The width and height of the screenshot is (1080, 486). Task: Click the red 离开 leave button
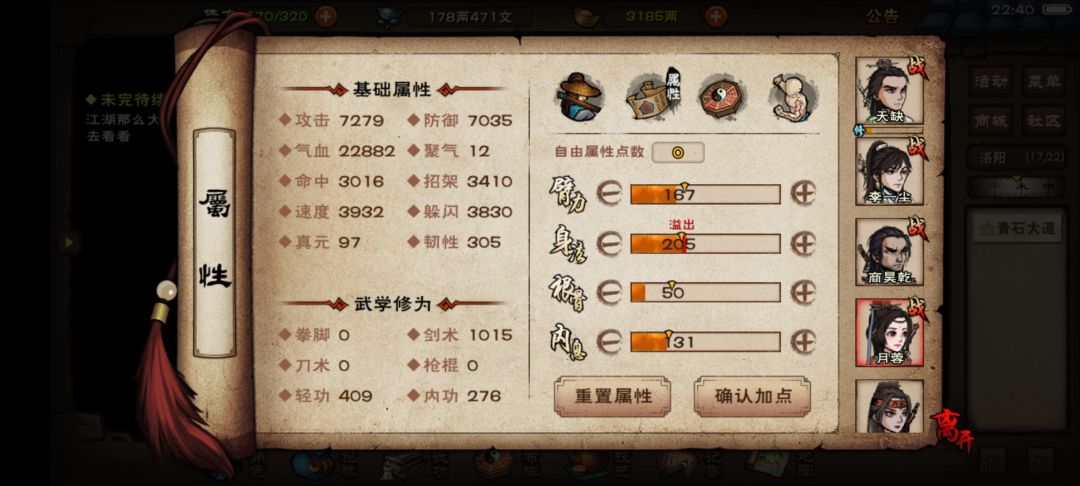click(x=953, y=430)
